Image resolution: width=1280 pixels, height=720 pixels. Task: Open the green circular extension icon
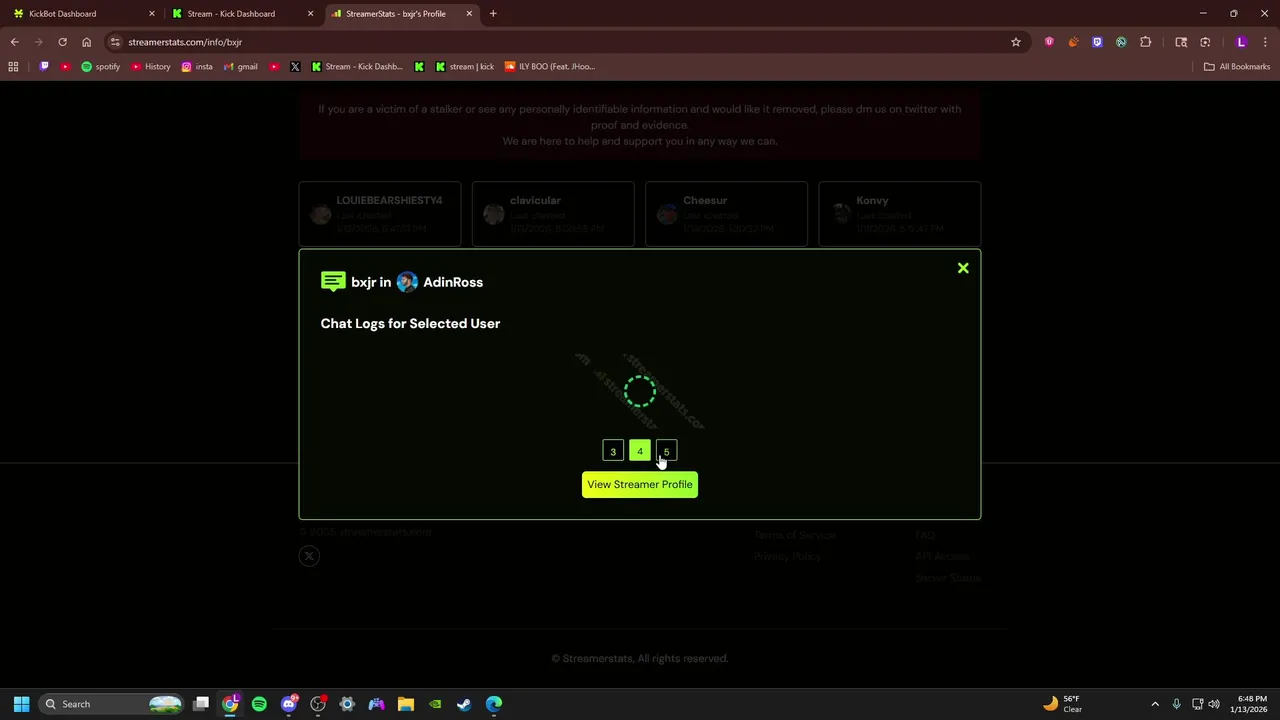1121,42
